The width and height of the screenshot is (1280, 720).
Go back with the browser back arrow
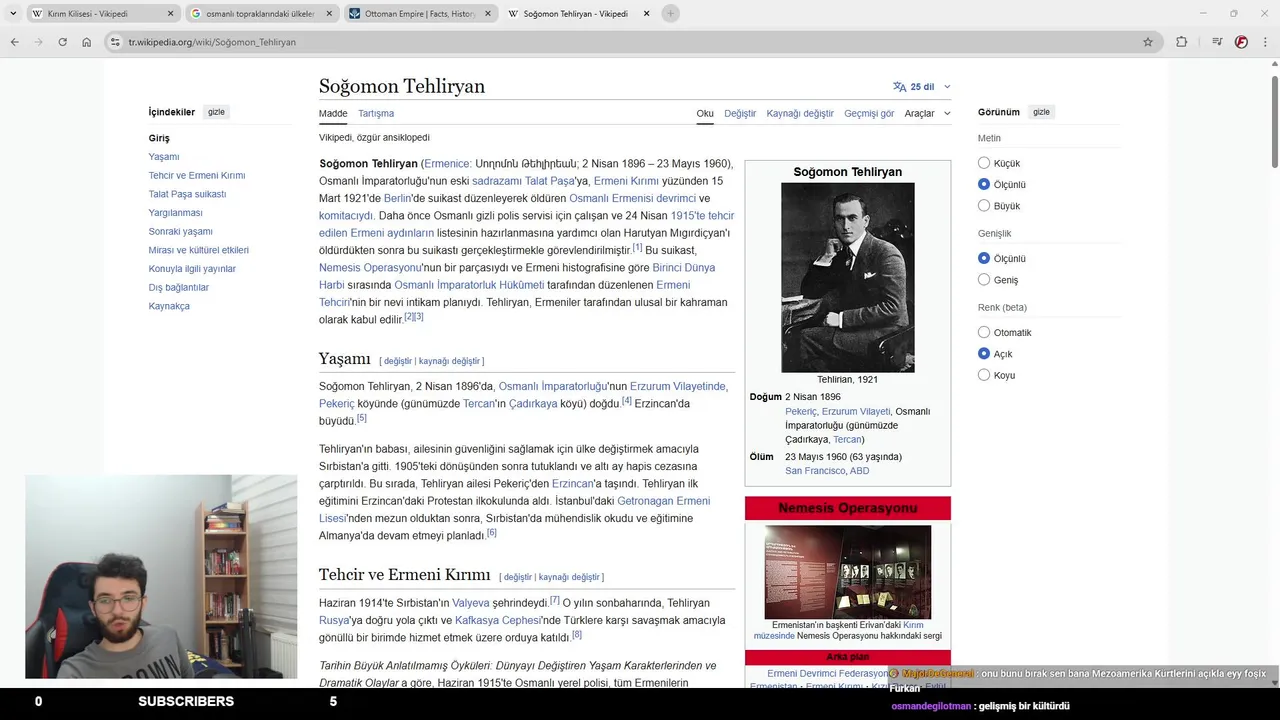pos(14,42)
